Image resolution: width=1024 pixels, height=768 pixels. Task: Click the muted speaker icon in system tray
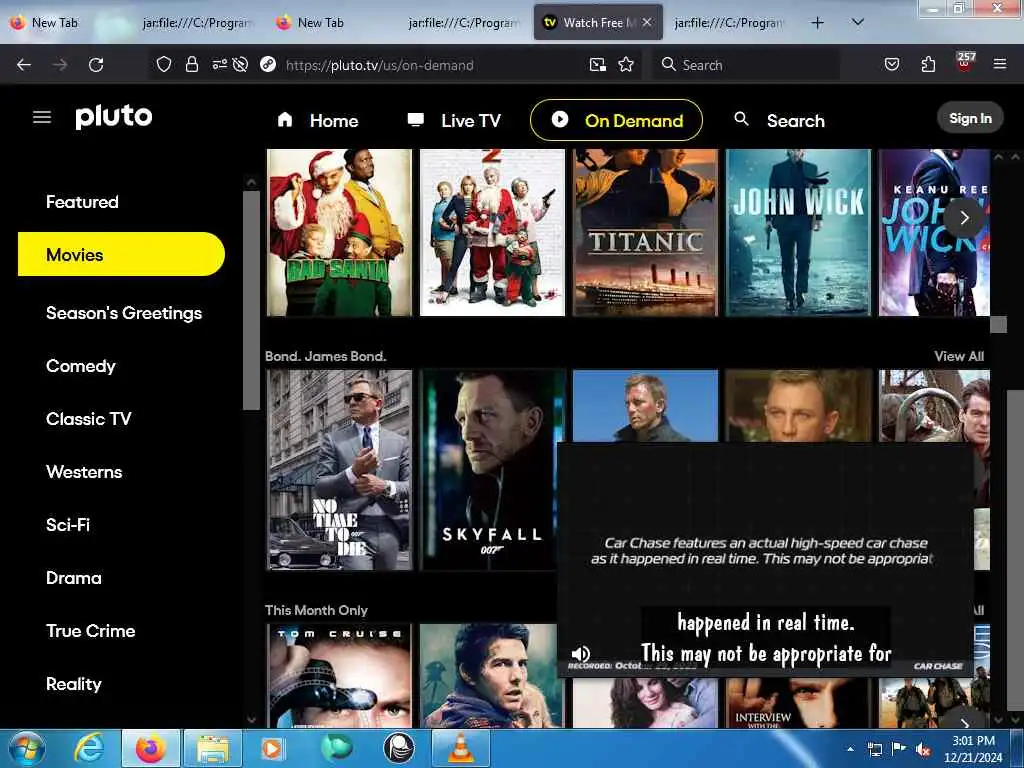pyautogui.click(x=923, y=749)
